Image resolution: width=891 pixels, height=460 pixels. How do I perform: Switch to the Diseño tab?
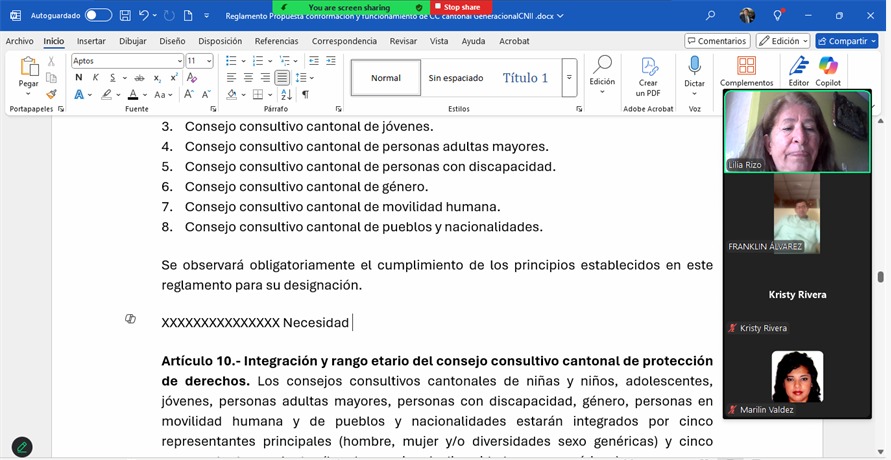[x=172, y=41]
